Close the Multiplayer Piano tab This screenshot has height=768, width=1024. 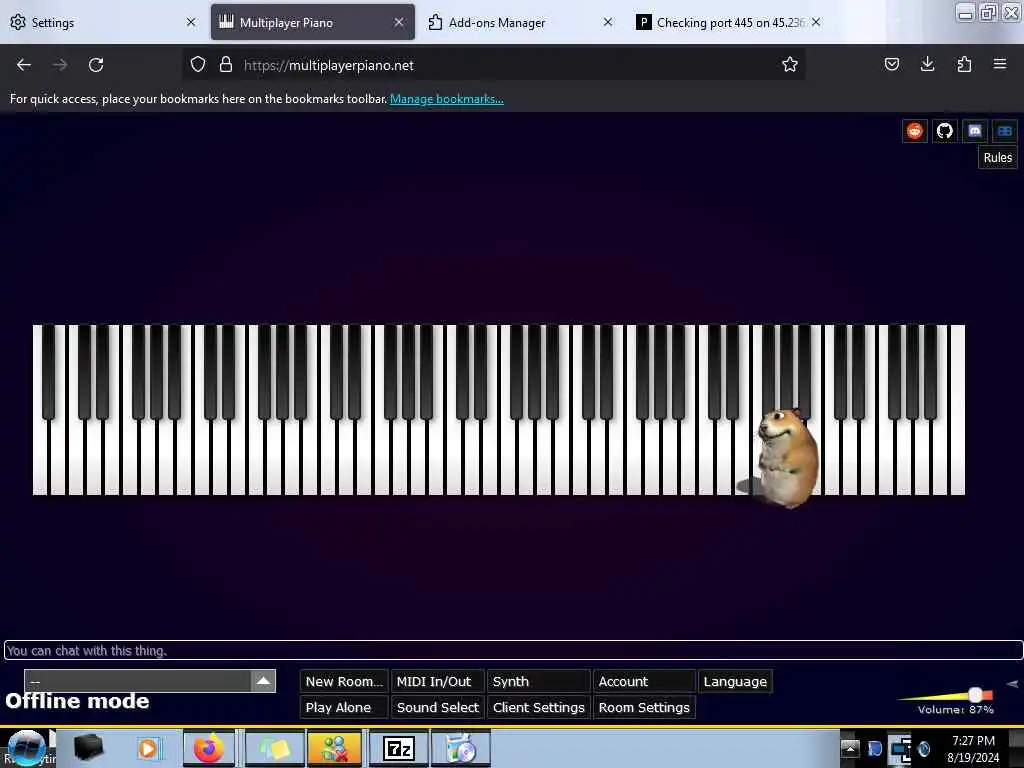tap(399, 22)
